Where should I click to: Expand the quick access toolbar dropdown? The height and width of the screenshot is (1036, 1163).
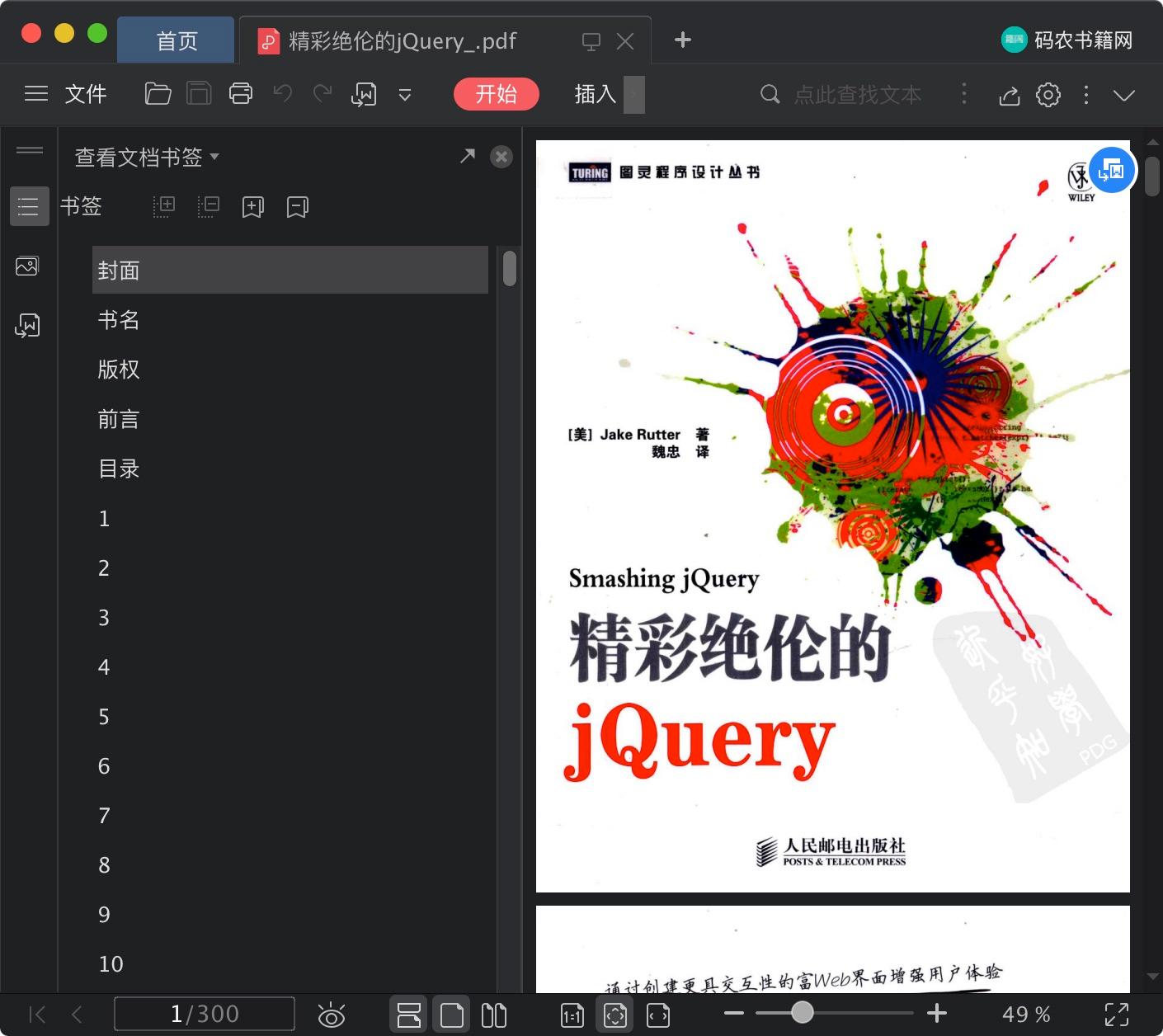405,96
